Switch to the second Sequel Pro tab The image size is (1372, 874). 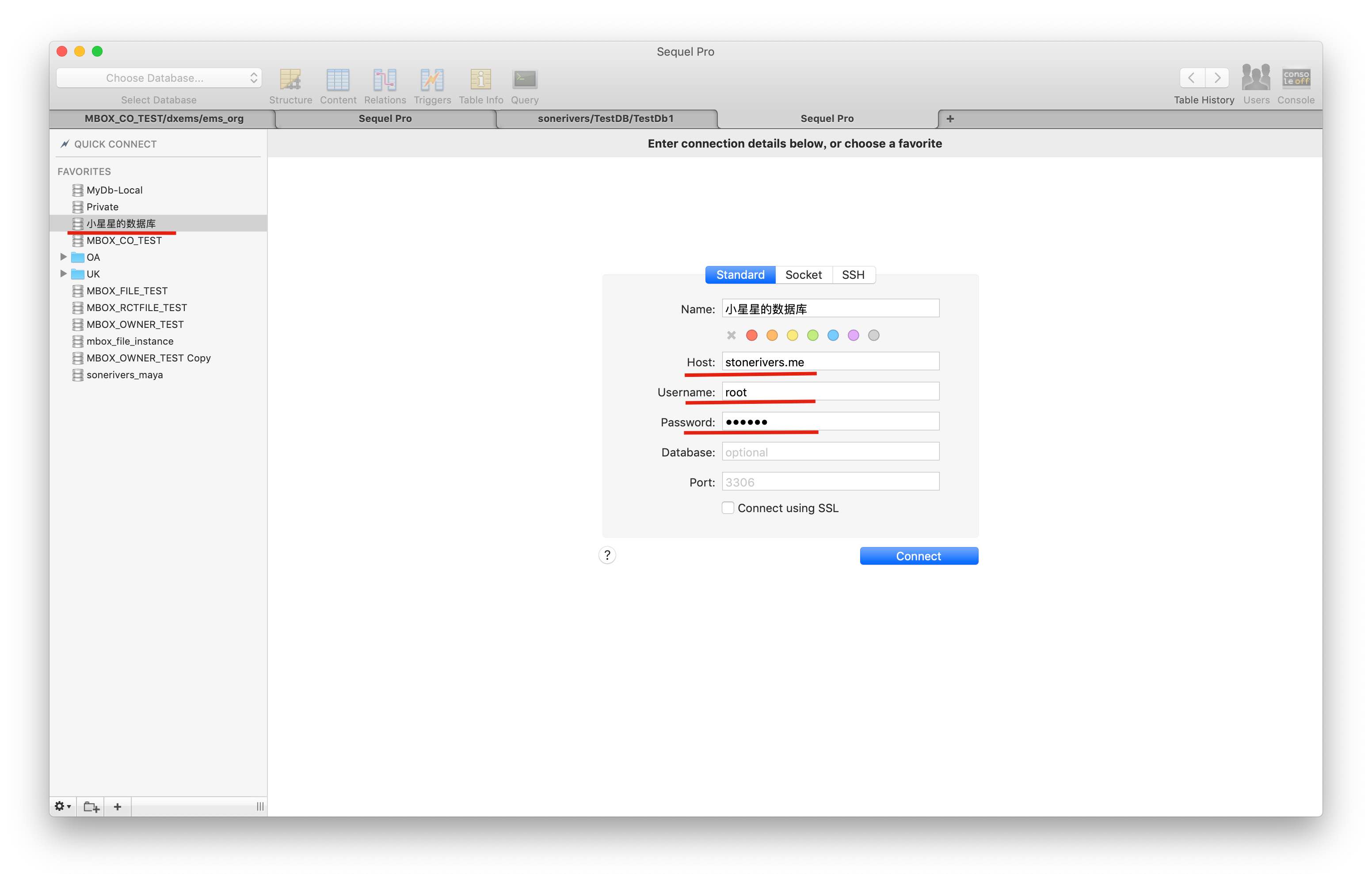pos(385,118)
